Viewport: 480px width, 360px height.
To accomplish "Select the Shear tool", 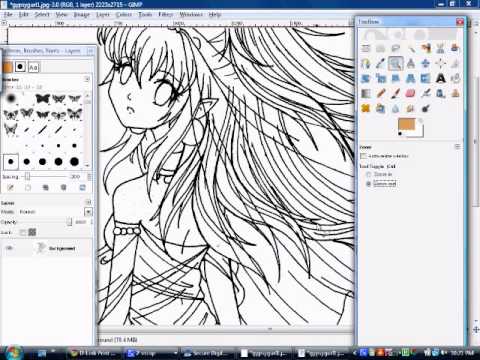I will pyautogui.click(x=395, y=78).
